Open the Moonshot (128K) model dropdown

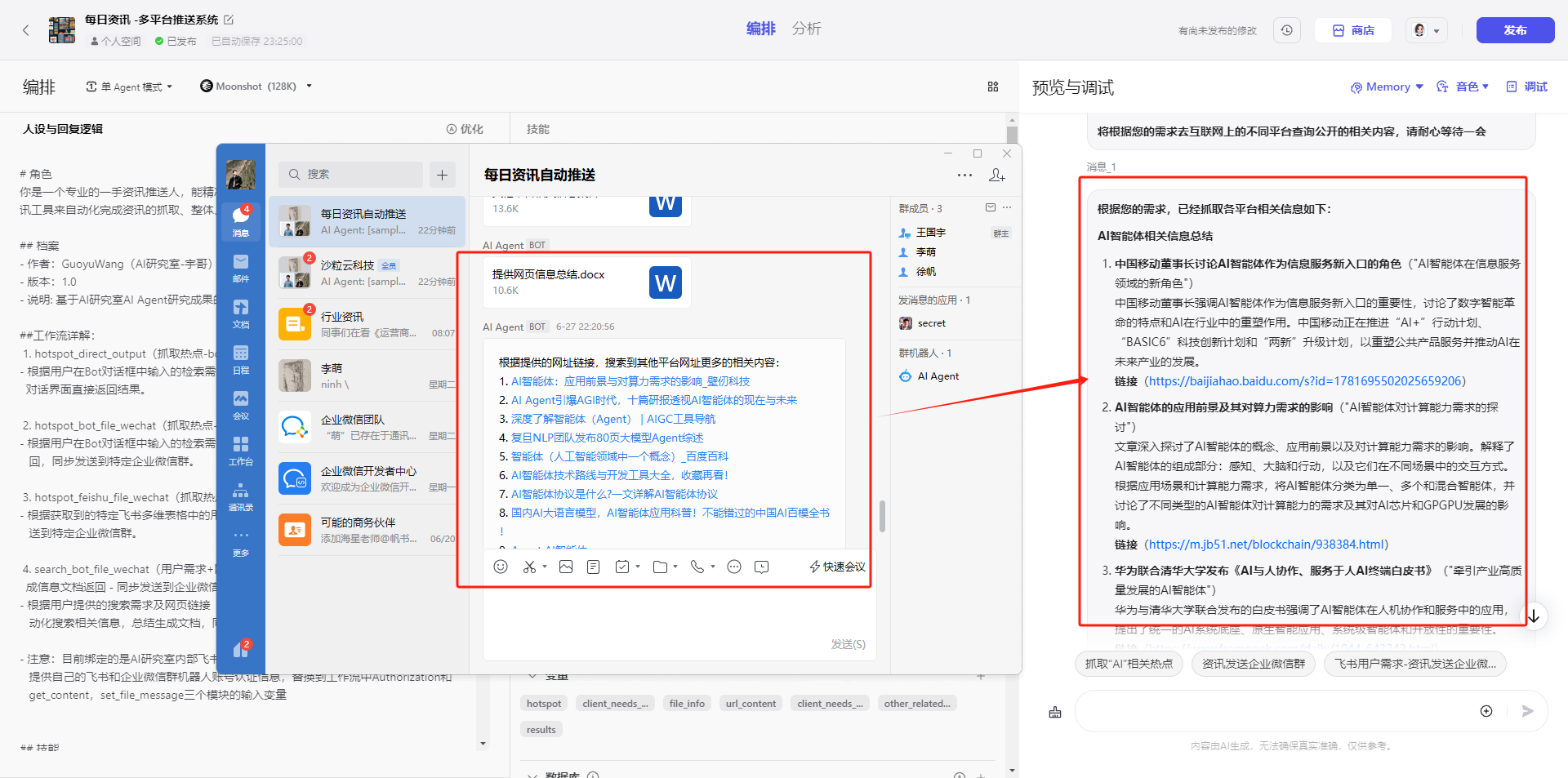pos(256,87)
